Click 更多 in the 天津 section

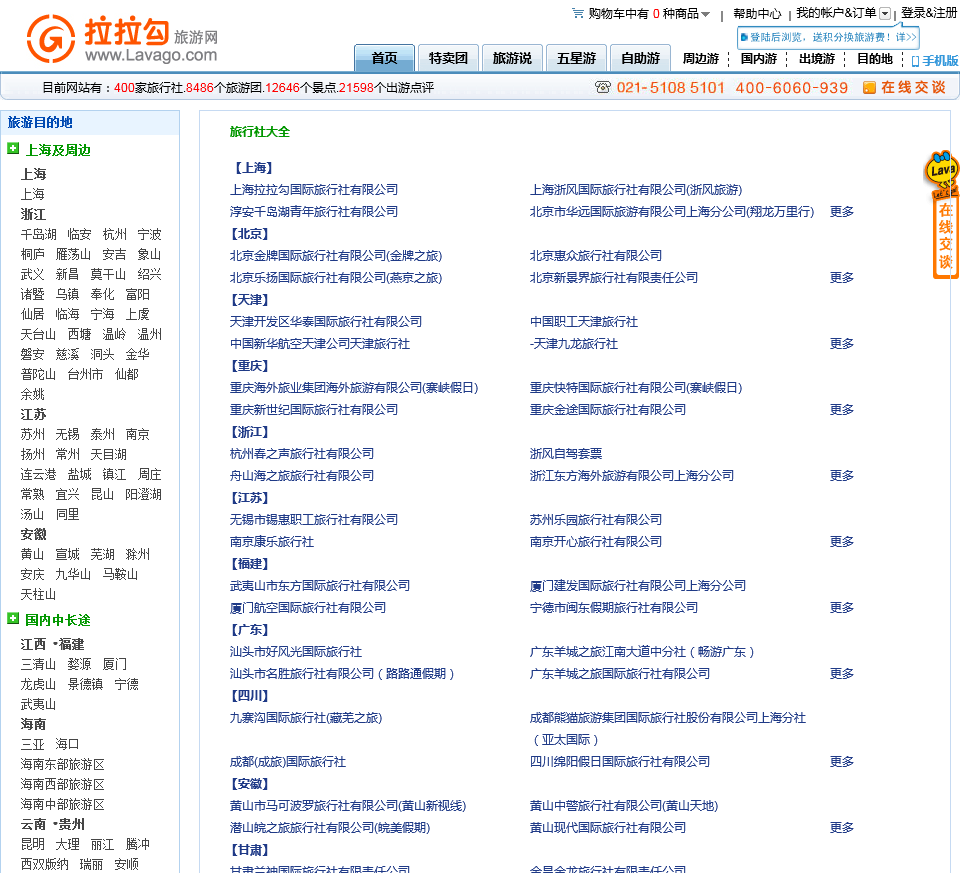842,344
